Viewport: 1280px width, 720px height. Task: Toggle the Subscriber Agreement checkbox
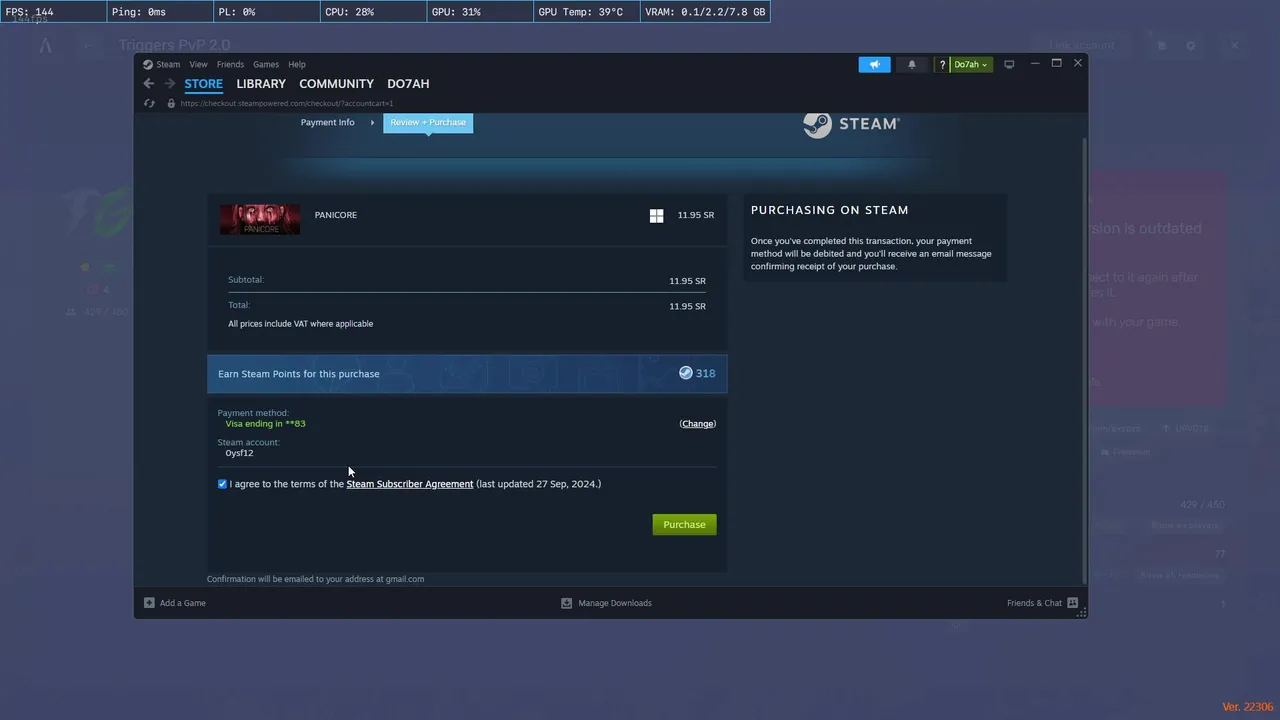(x=222, y=484)
